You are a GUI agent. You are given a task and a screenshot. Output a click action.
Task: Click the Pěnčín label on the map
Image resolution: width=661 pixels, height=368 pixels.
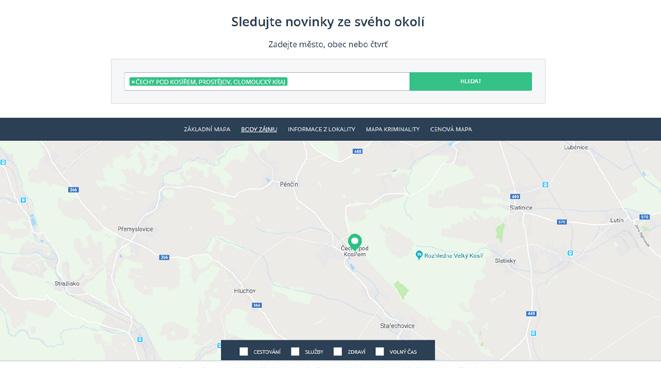[x=289, y=184]
